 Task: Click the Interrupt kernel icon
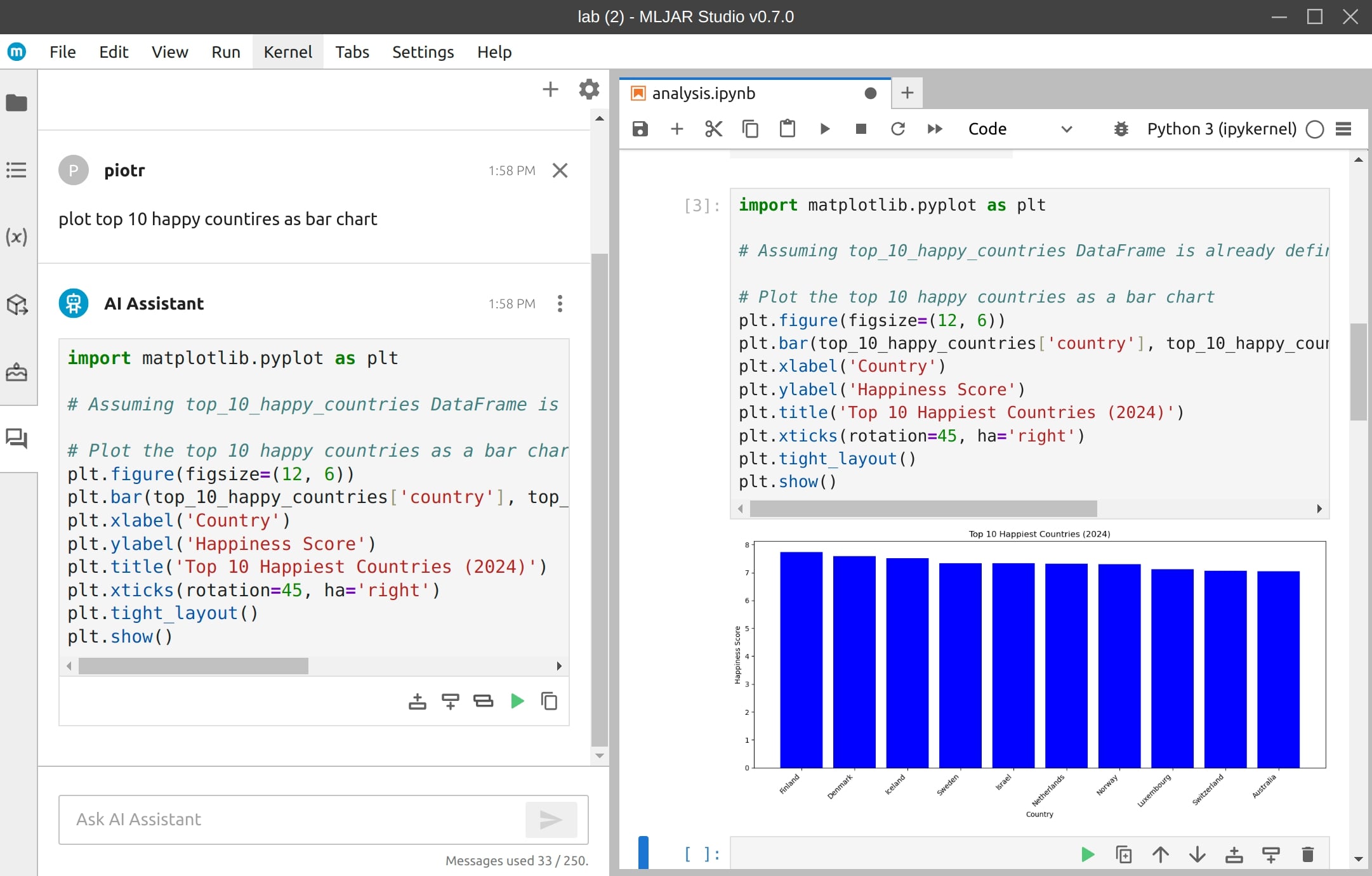coord(860,128)
